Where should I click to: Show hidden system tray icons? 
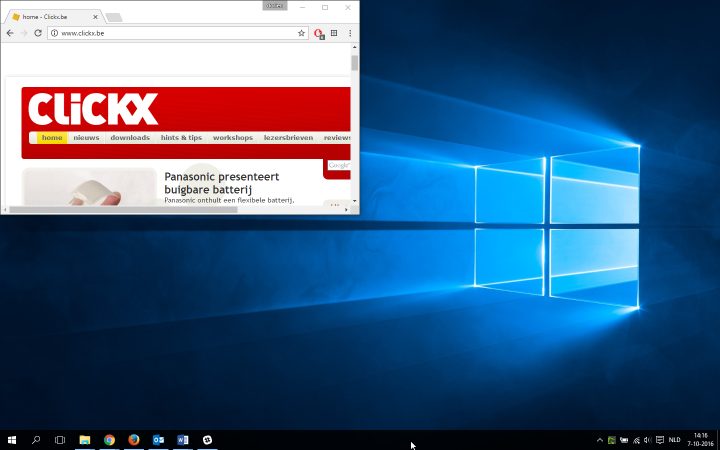click(x=599, y=439)
